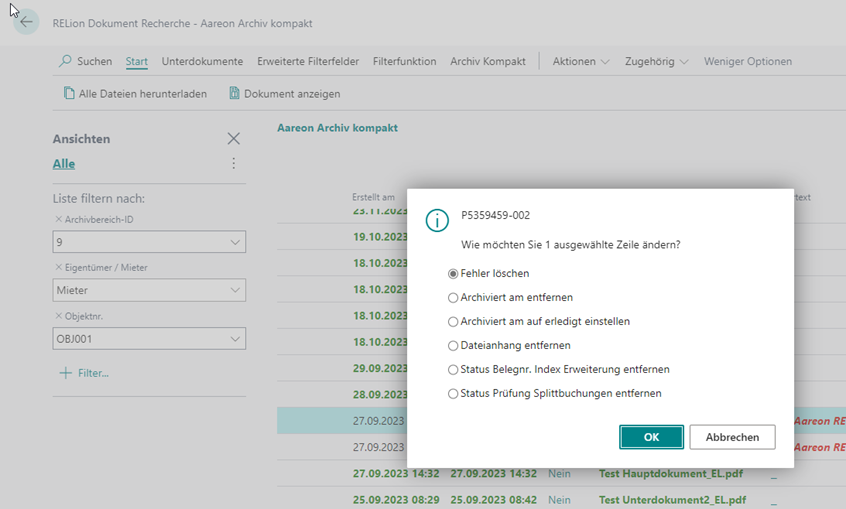Confirm the dialog with OK
This screenshot has width=846, height=509.
651,437
